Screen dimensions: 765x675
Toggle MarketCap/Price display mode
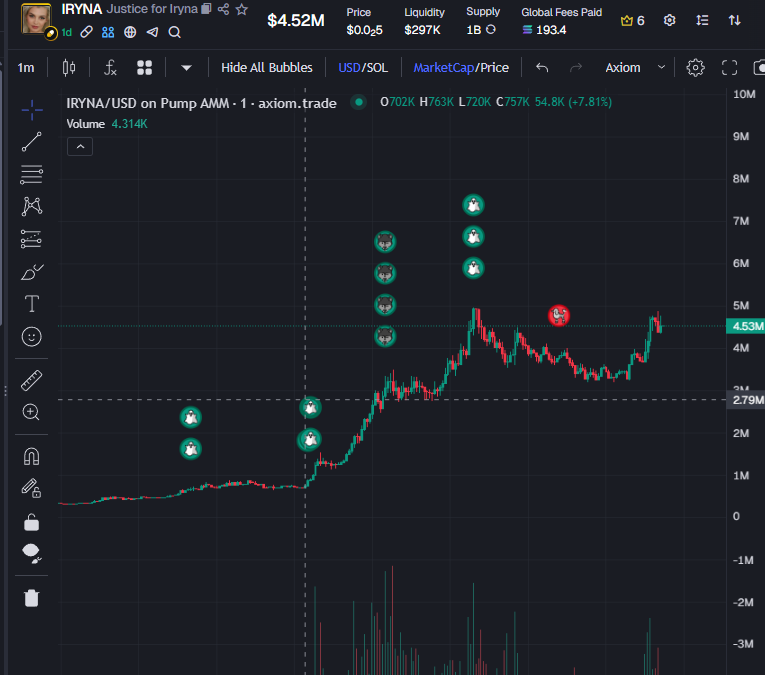(x=461, y=67)
